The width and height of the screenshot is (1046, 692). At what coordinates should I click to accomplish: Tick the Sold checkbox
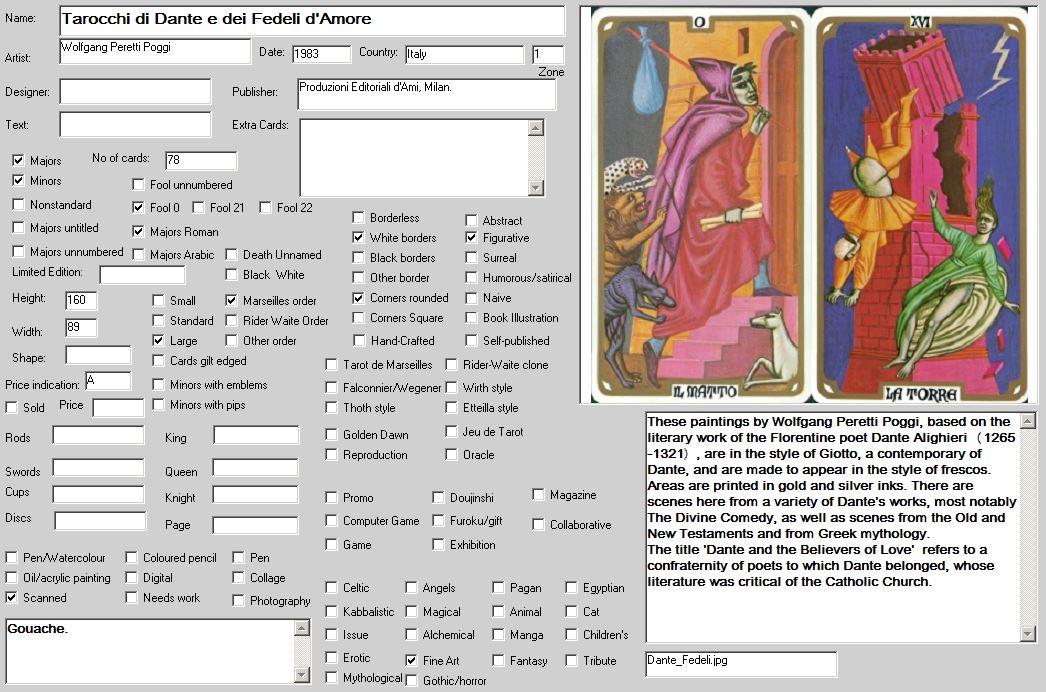tap(11, 407)
